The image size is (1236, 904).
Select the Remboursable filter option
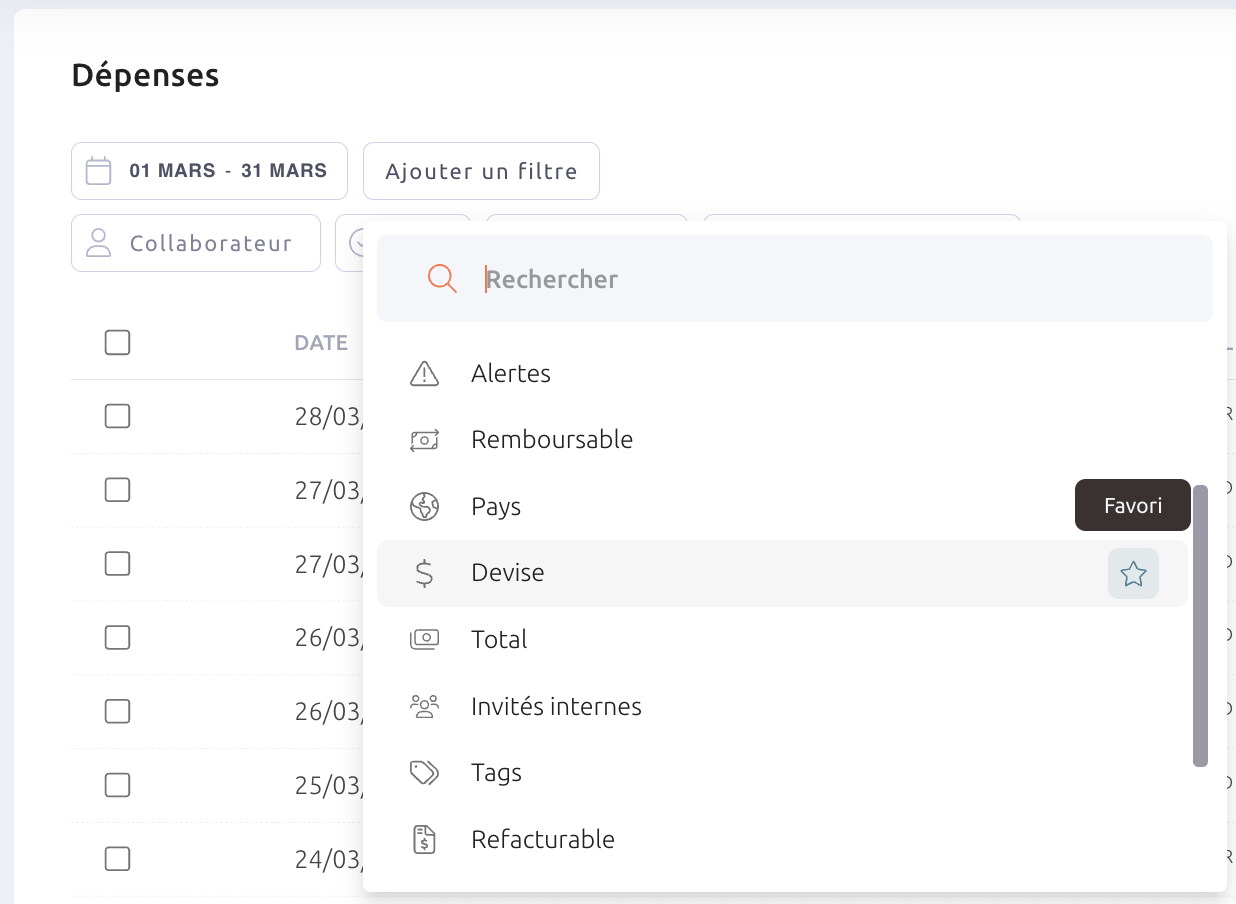pyautogui.click(x=782, y=440)
